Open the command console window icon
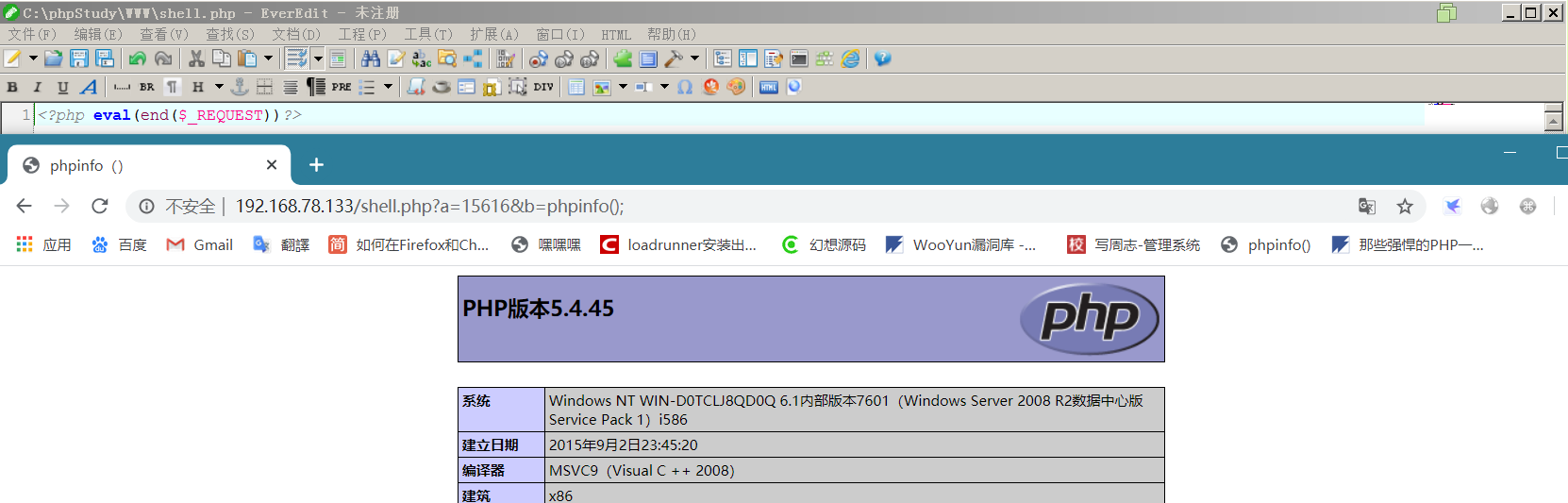 point(799,59)
